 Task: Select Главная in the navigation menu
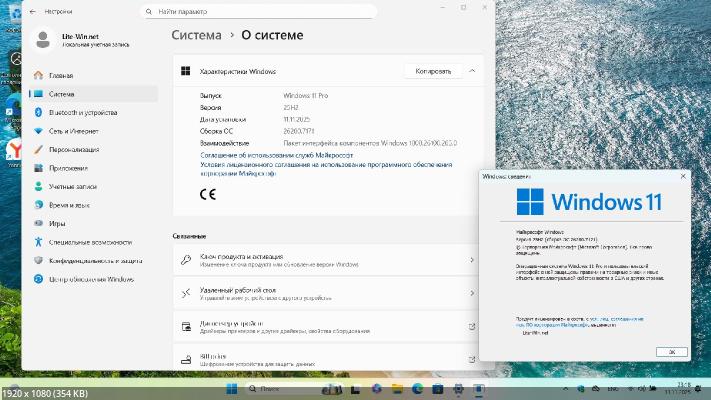pyautogui.click(x=61, y=75)
